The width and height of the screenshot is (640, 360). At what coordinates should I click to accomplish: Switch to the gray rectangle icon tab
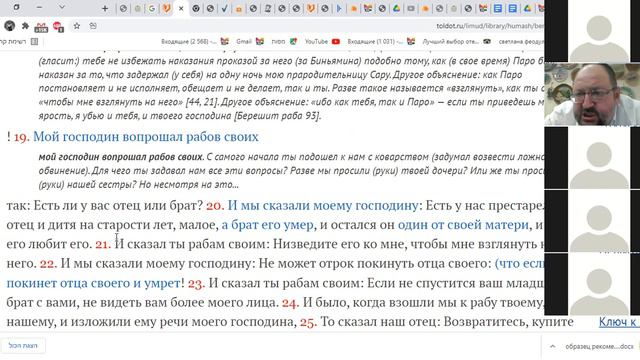(411, 8)
